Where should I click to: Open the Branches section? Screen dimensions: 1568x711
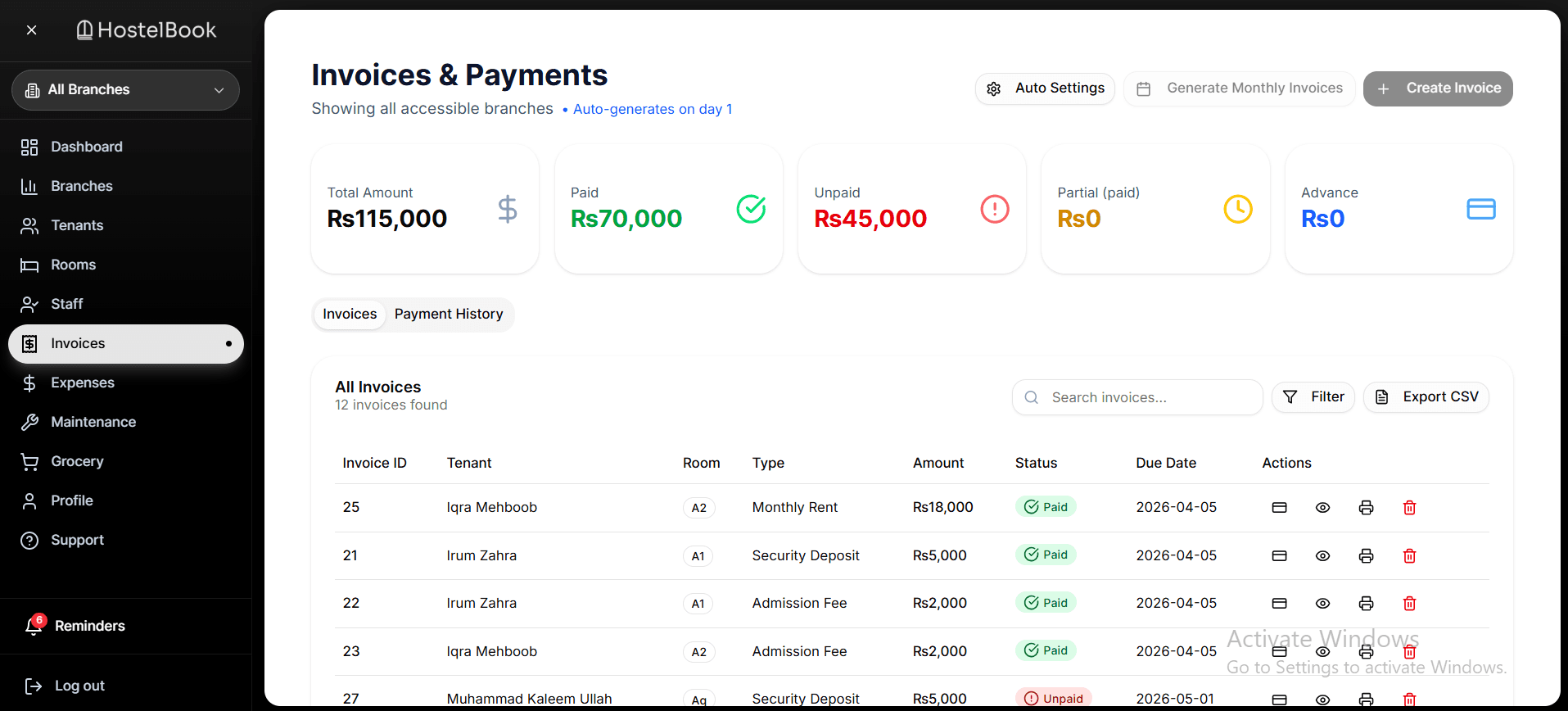coord(125,186)
